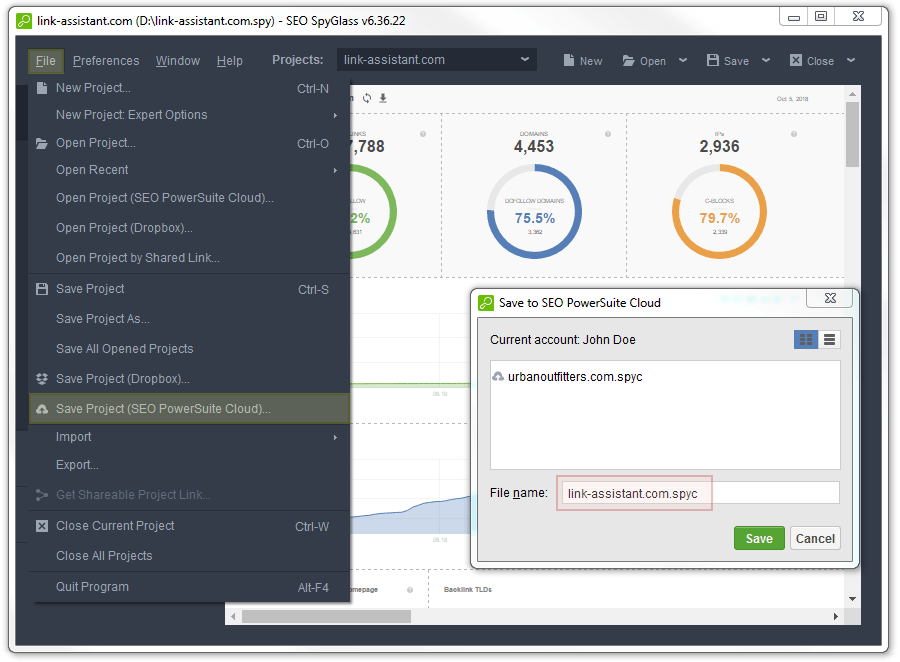Image resolution: width=900 pixels, height=662 pixels.
Task: Click the horizontal scrollbar right arrow
Action: [x=836, y=617]
